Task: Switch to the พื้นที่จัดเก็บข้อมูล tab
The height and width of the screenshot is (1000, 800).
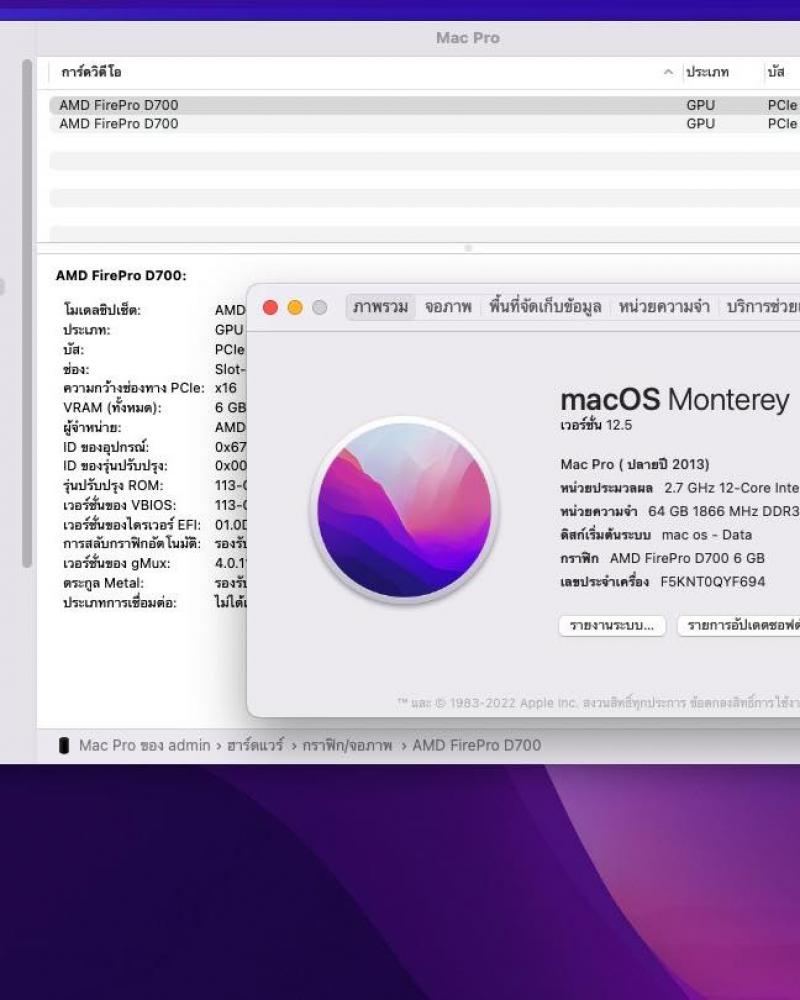Action: coord(545,307)
